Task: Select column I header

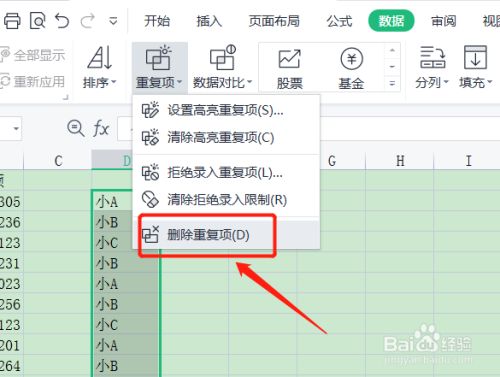Action: [x=468, y=161]
